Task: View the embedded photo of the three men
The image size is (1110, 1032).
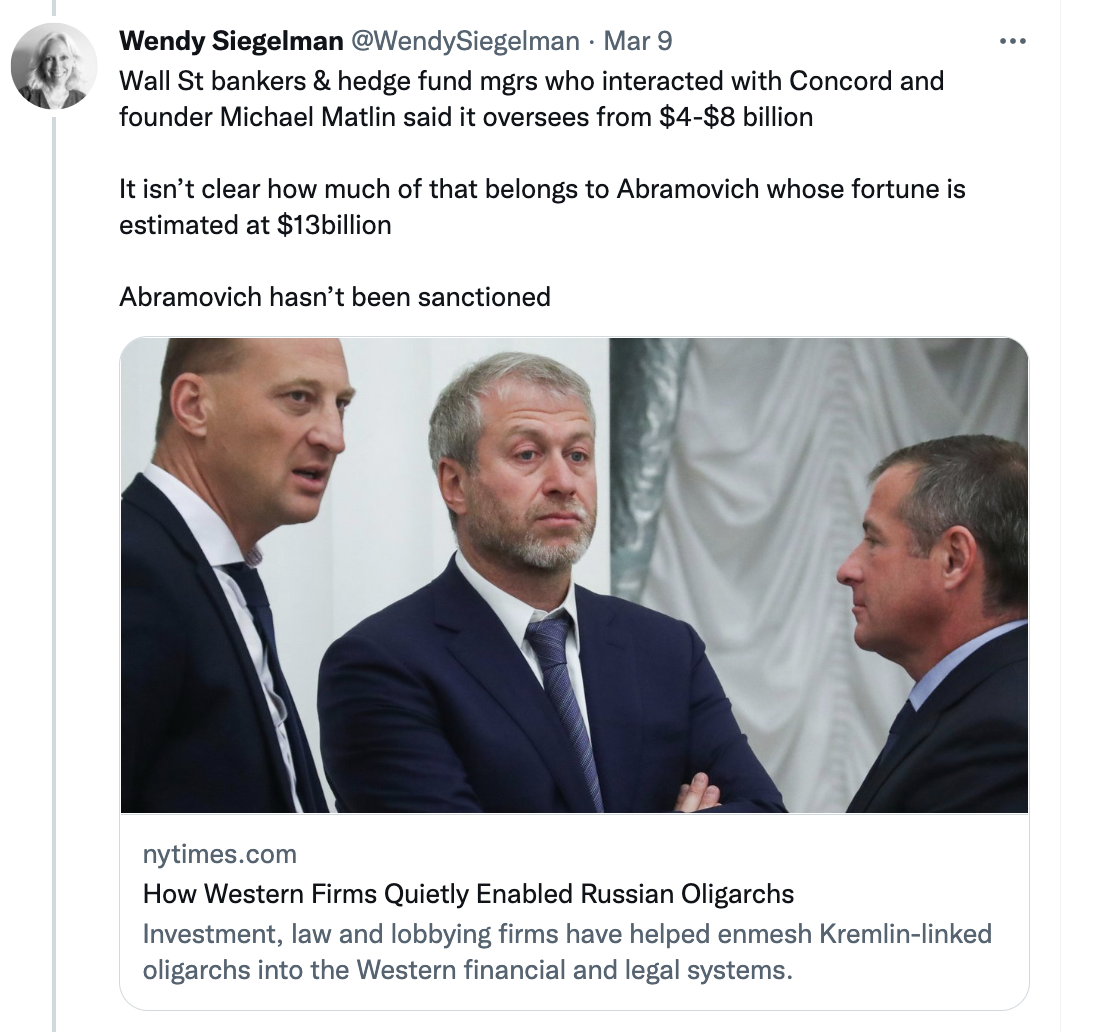Action: (573, 575)
